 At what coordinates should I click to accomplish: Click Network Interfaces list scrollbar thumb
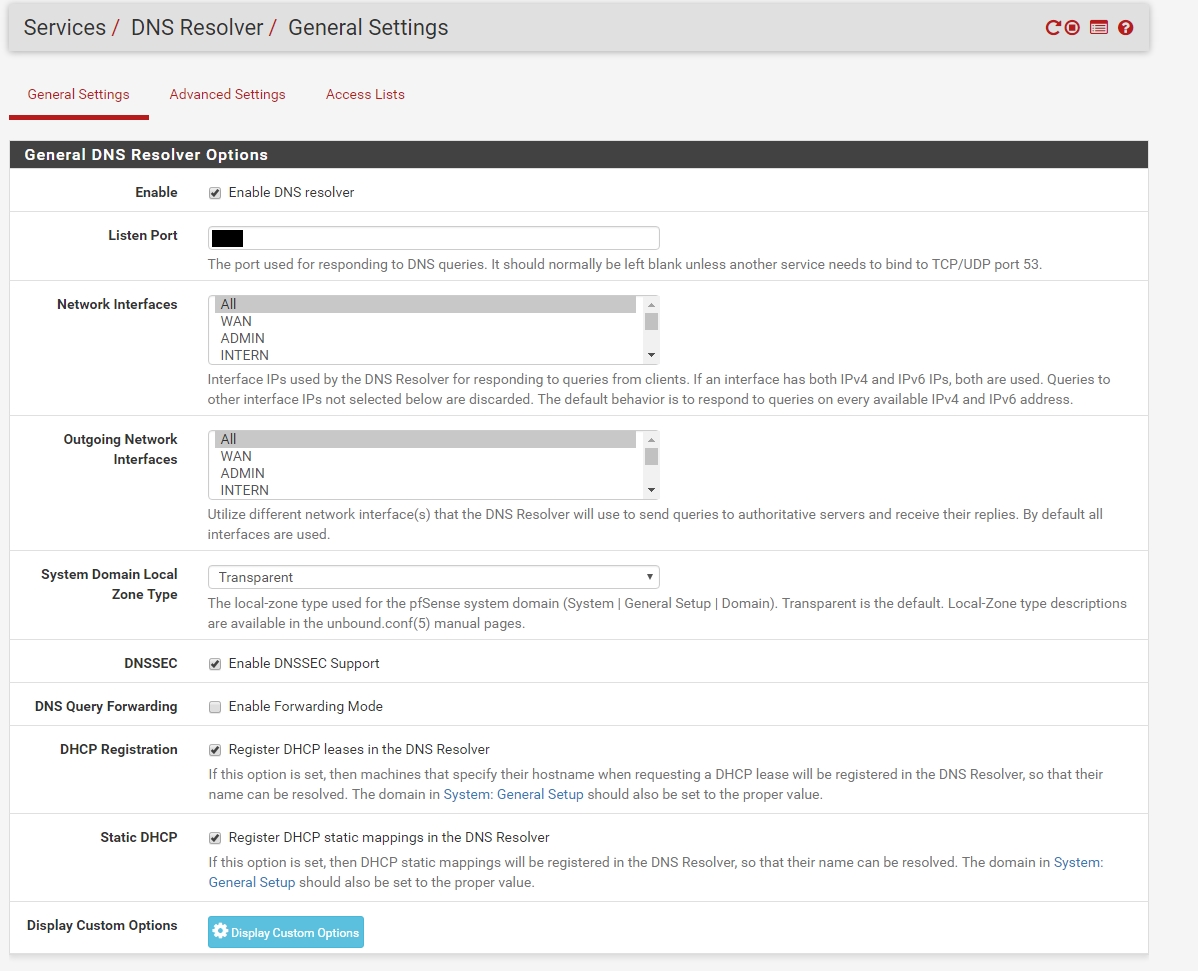pos(651,321)
